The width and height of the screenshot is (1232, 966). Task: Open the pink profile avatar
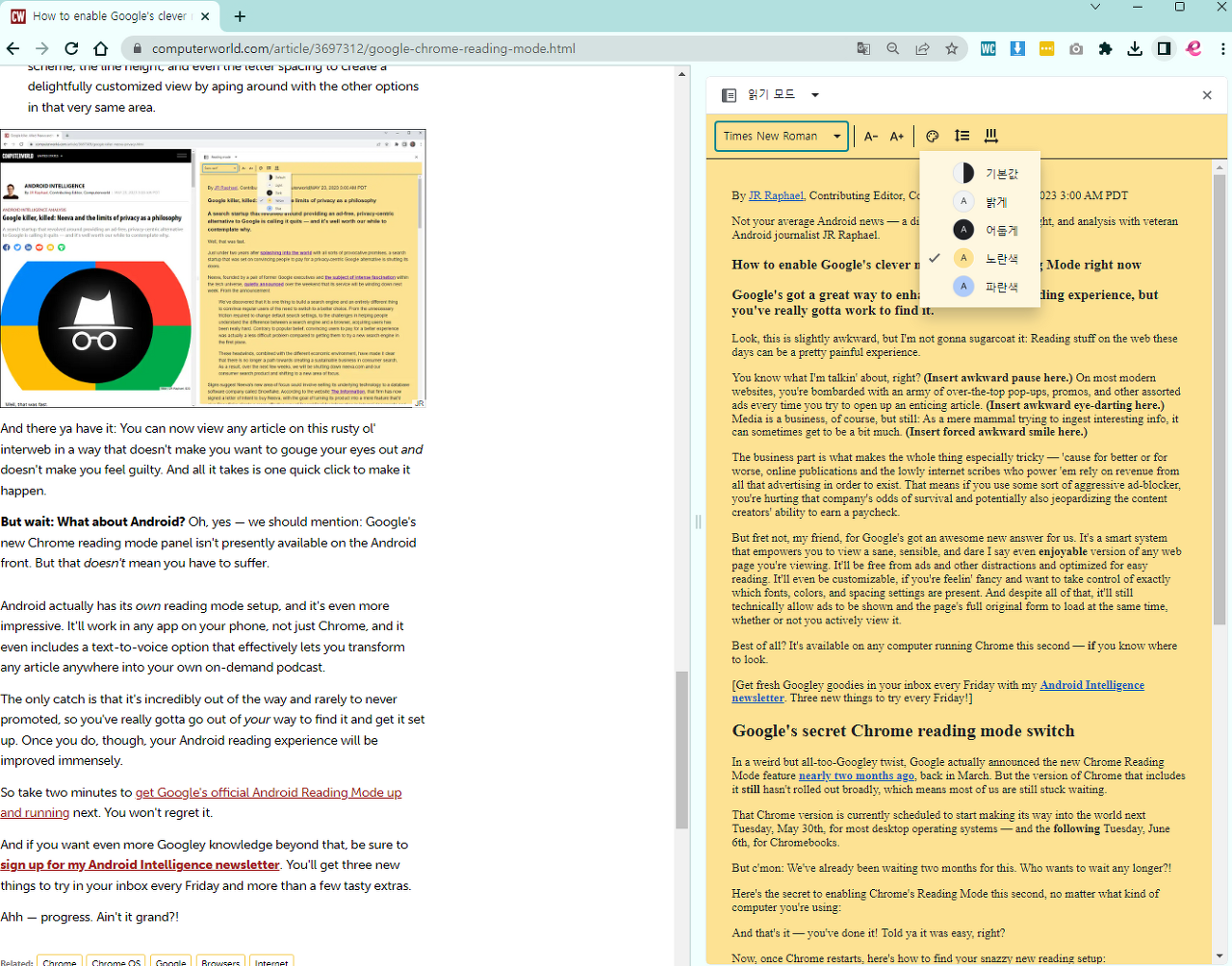point(1193,48)
